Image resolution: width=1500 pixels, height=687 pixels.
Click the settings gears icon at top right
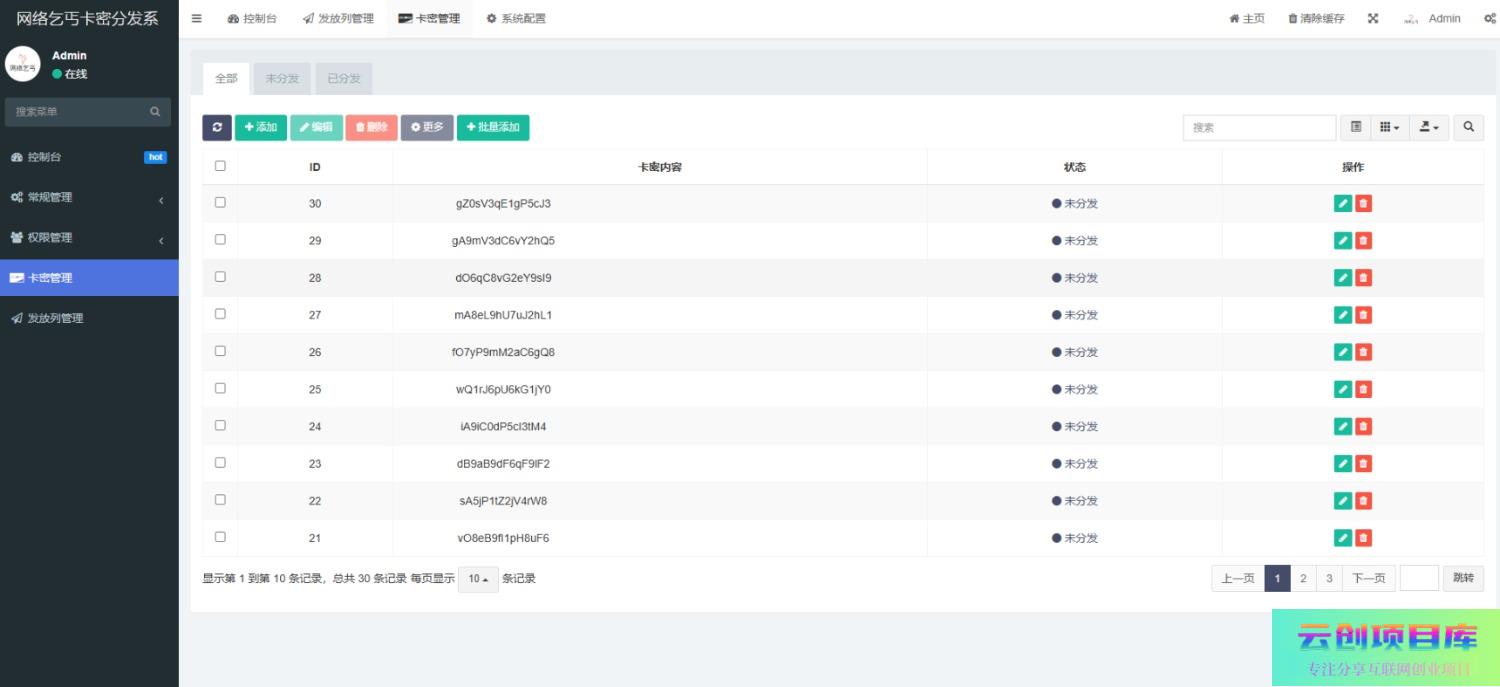[x=1489, y=19]
